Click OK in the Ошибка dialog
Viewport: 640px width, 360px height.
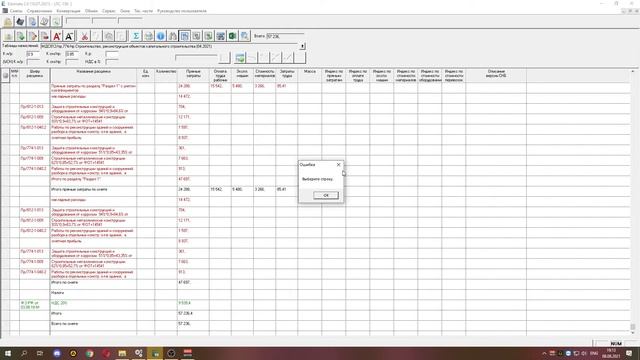point(326,195)
